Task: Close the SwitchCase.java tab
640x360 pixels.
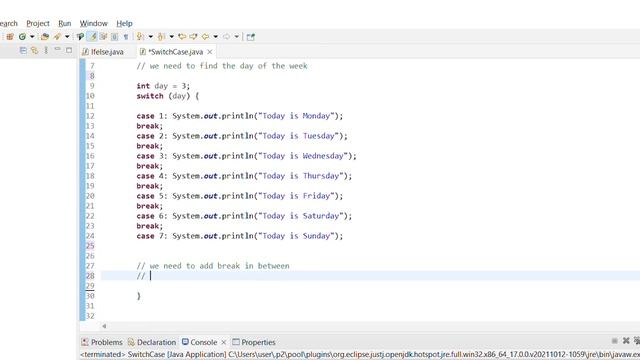Action: pos(210,52)
